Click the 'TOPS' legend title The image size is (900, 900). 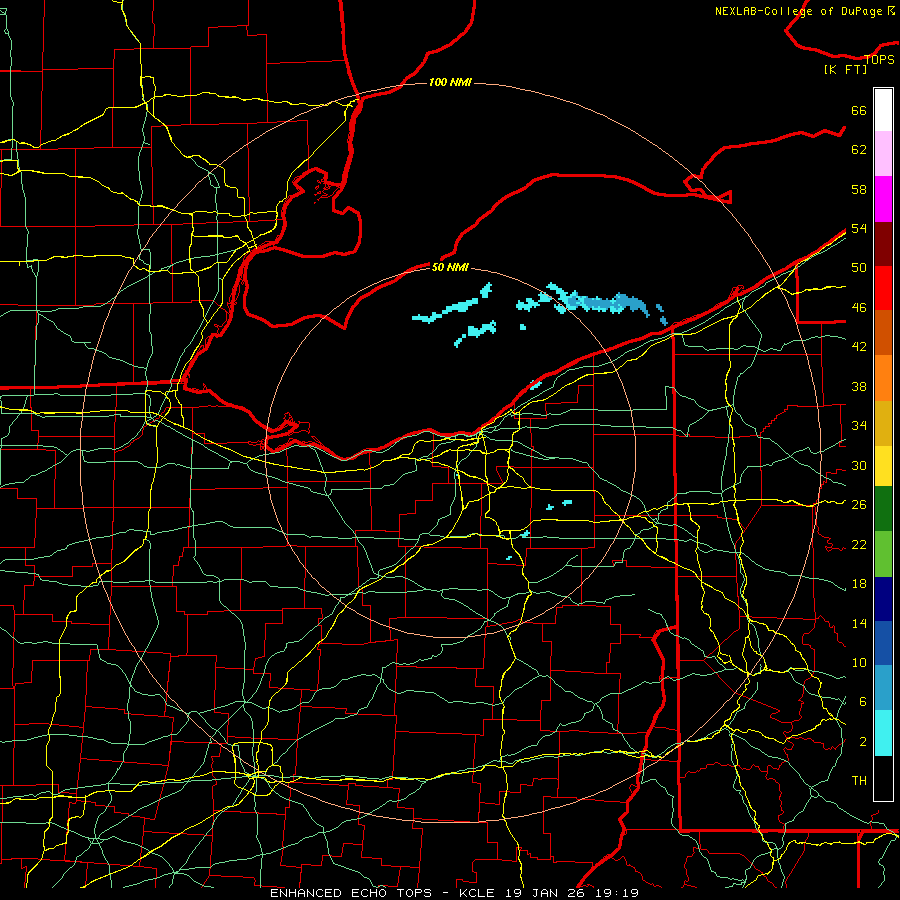pos(879,59)
